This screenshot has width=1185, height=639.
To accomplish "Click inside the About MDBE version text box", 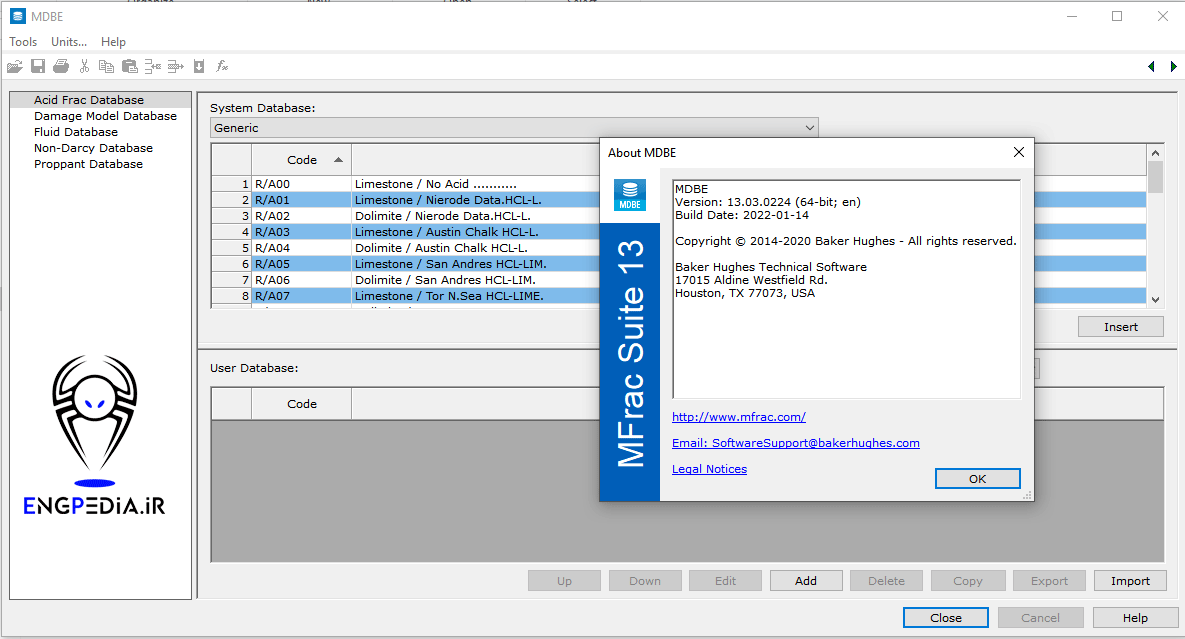I will click(x=846, y=289).
